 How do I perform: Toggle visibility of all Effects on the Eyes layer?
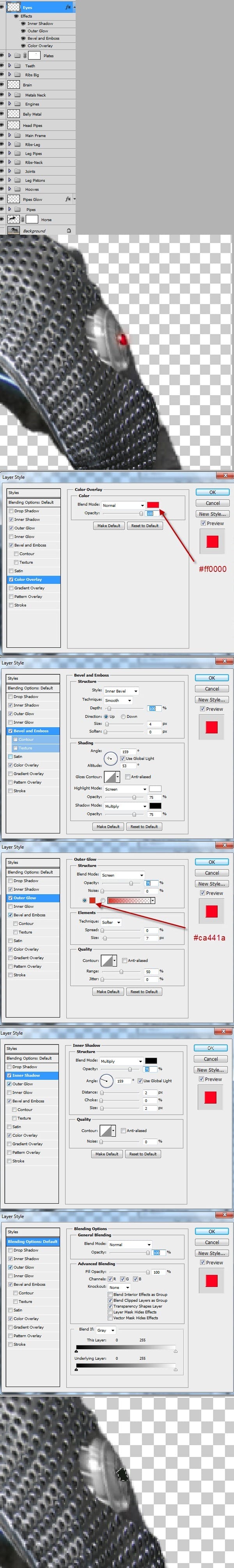[16, 16]
